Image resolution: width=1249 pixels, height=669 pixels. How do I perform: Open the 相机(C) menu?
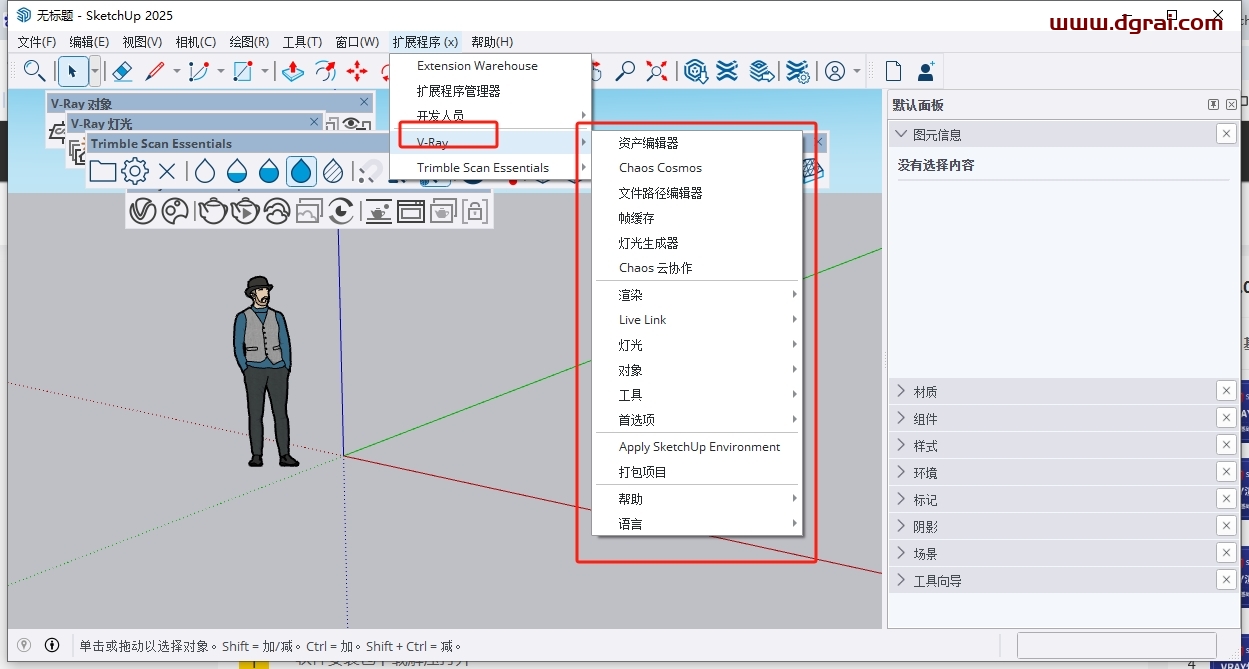click(195, 42)
